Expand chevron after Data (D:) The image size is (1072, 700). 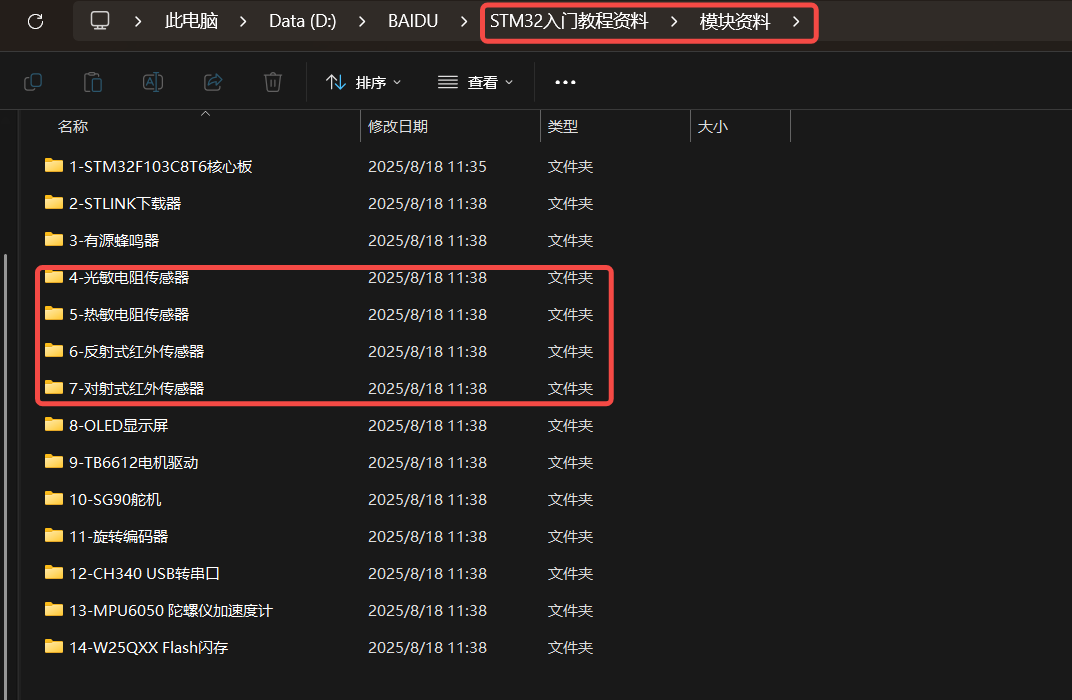(x=362, y=21)
